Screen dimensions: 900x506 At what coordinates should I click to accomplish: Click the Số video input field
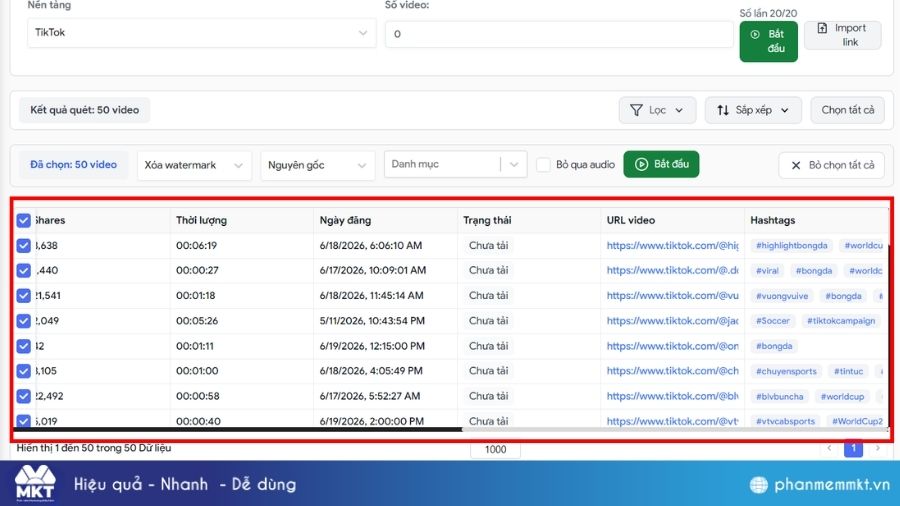558,34
